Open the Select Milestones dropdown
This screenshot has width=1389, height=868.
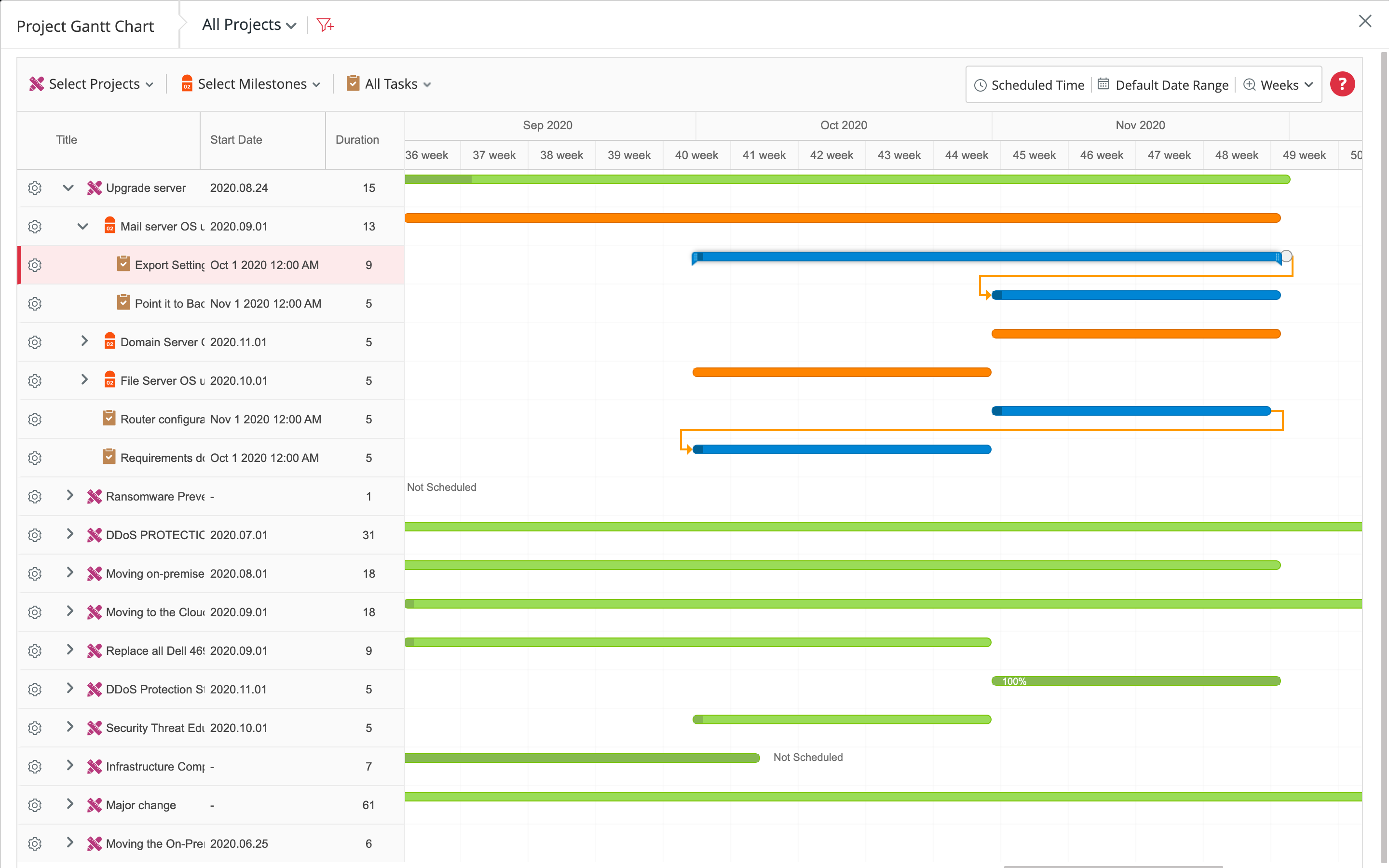[x=251, y=84]
